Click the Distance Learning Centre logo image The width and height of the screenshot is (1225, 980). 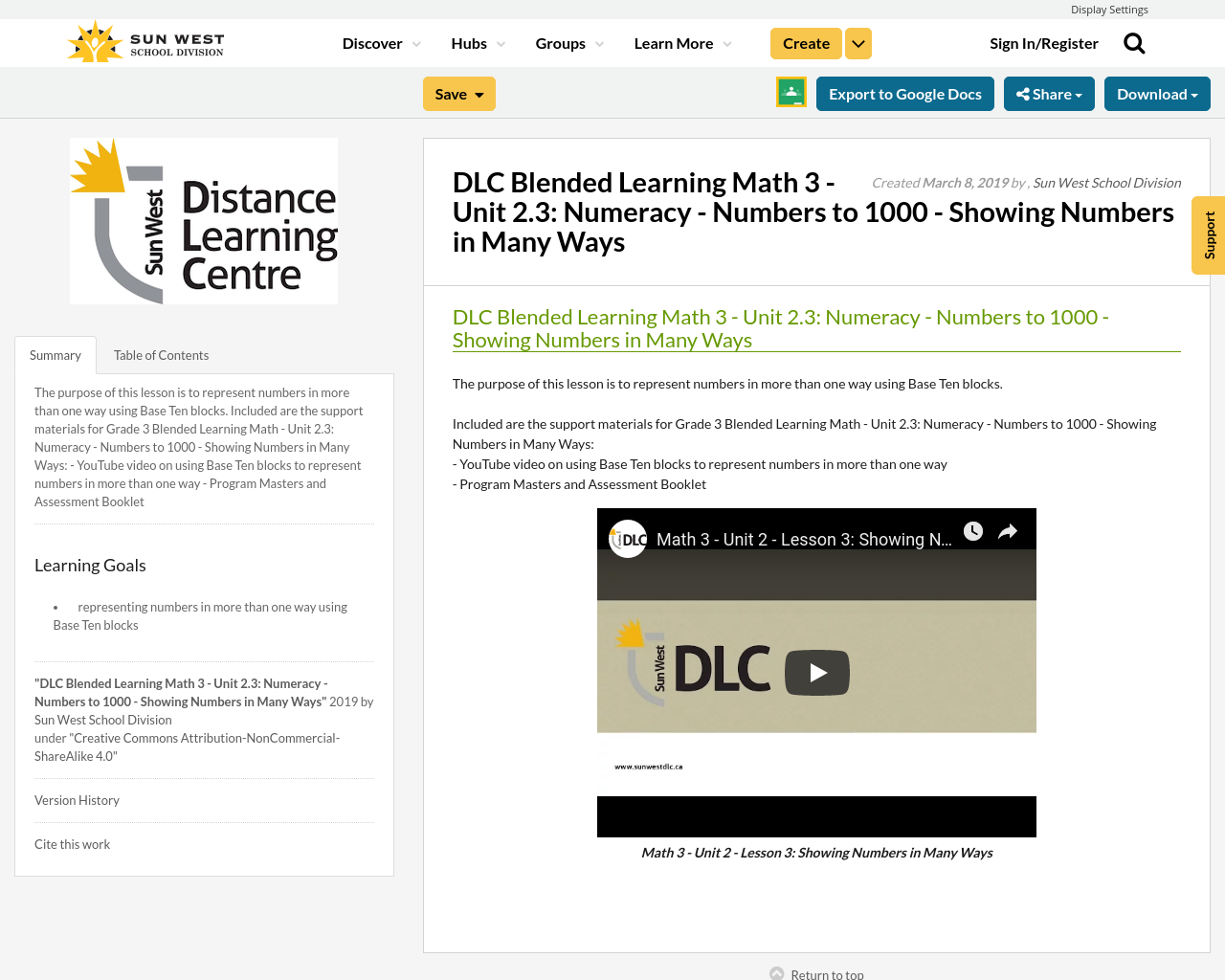pyautogui.click(x=204, y=220)
